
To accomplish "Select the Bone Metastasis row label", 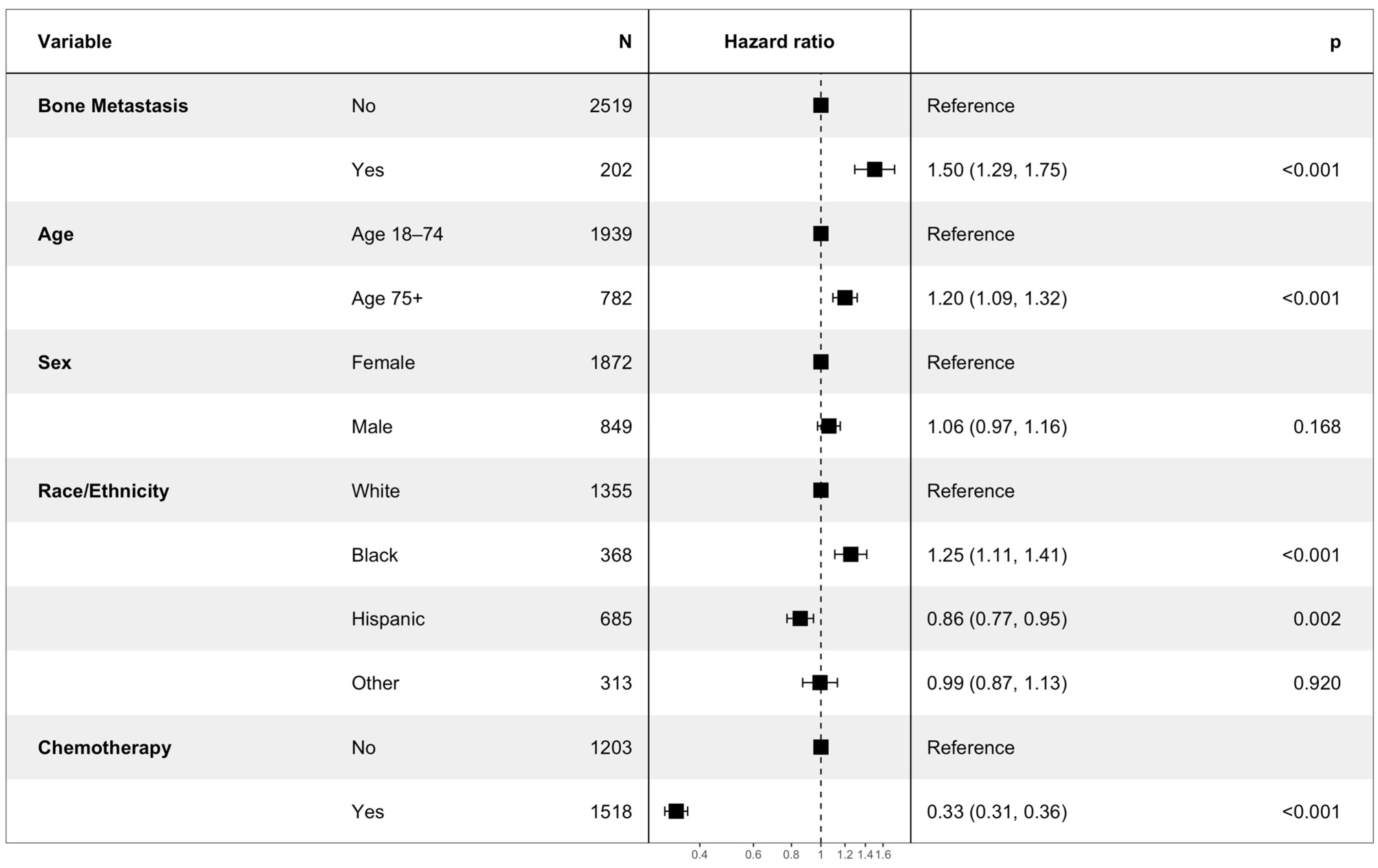I will click(113, 106).
